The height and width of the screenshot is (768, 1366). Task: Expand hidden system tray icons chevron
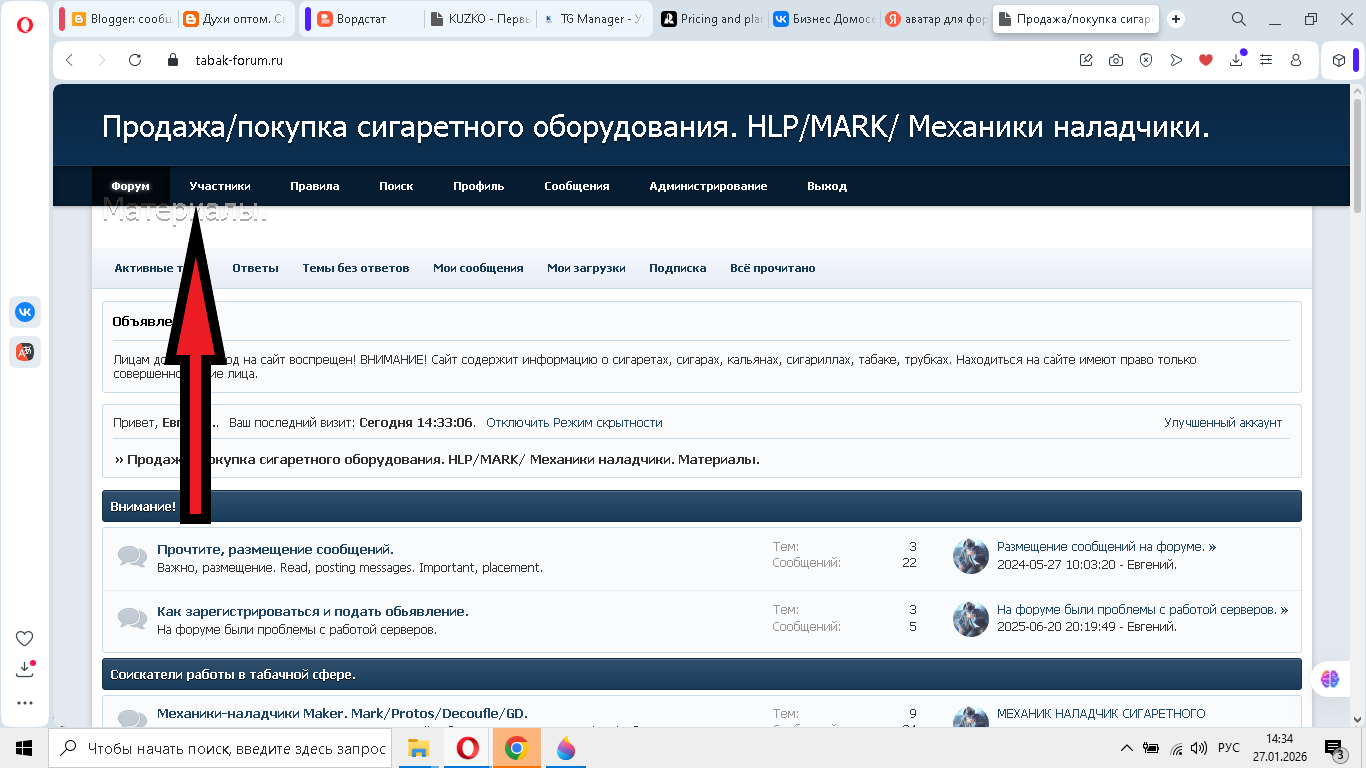(x=1127, y=748)
